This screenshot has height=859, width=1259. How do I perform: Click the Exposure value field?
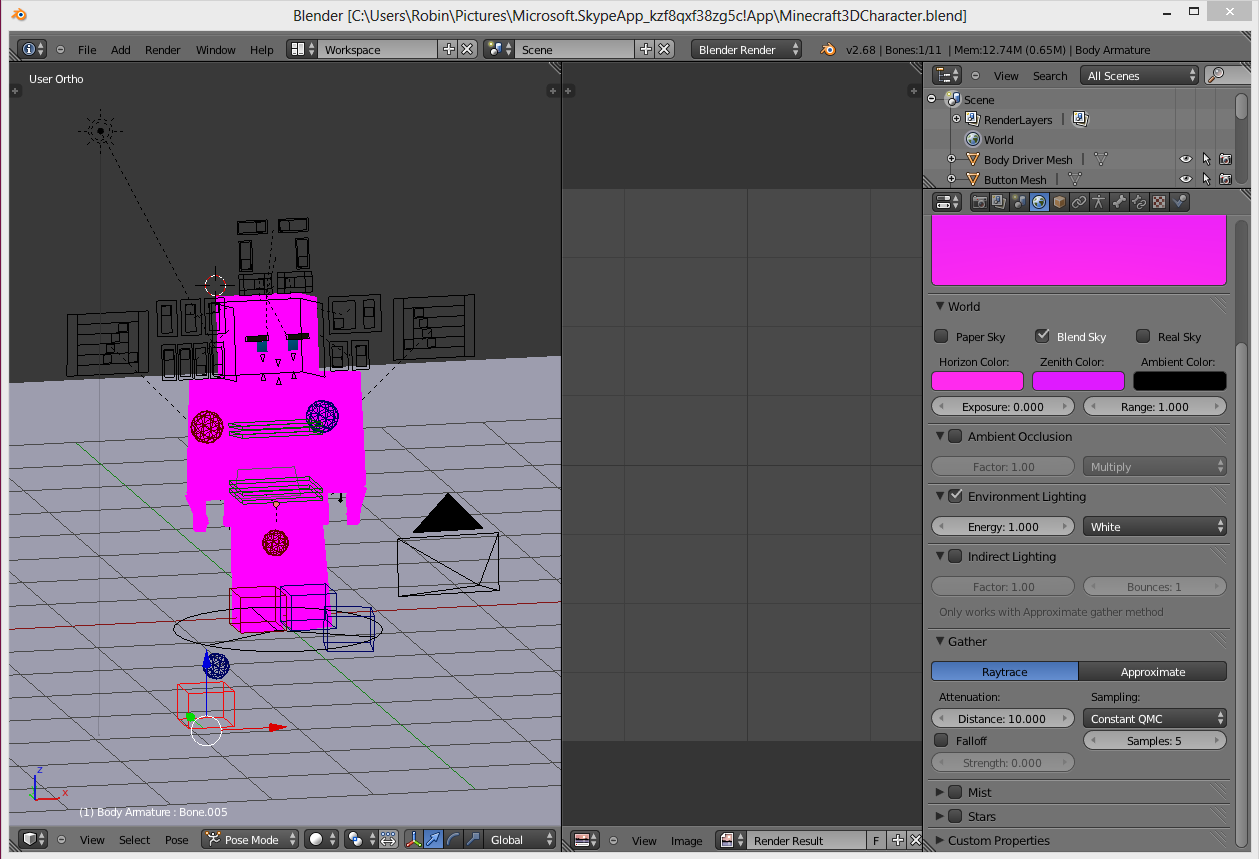point(1003,407)
